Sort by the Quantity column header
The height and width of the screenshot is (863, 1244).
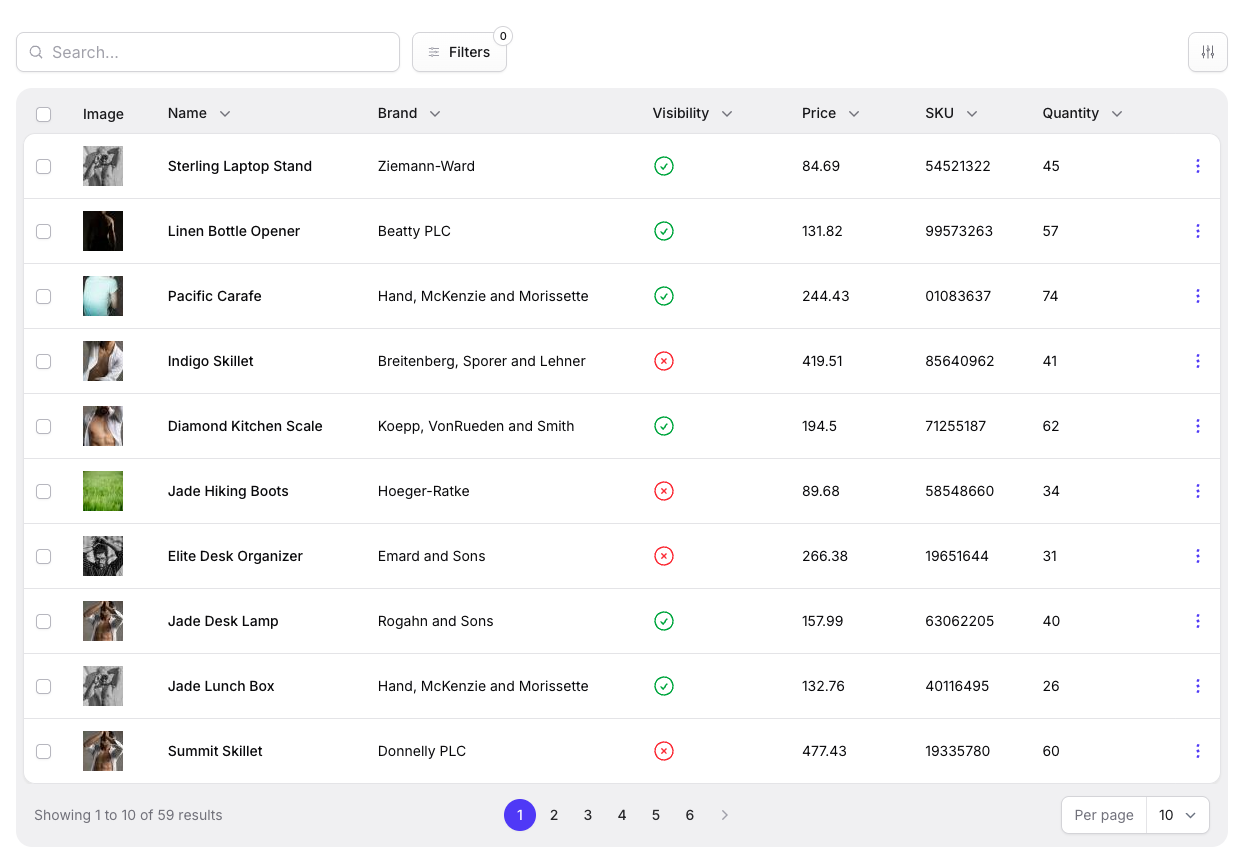[1082, 113]
